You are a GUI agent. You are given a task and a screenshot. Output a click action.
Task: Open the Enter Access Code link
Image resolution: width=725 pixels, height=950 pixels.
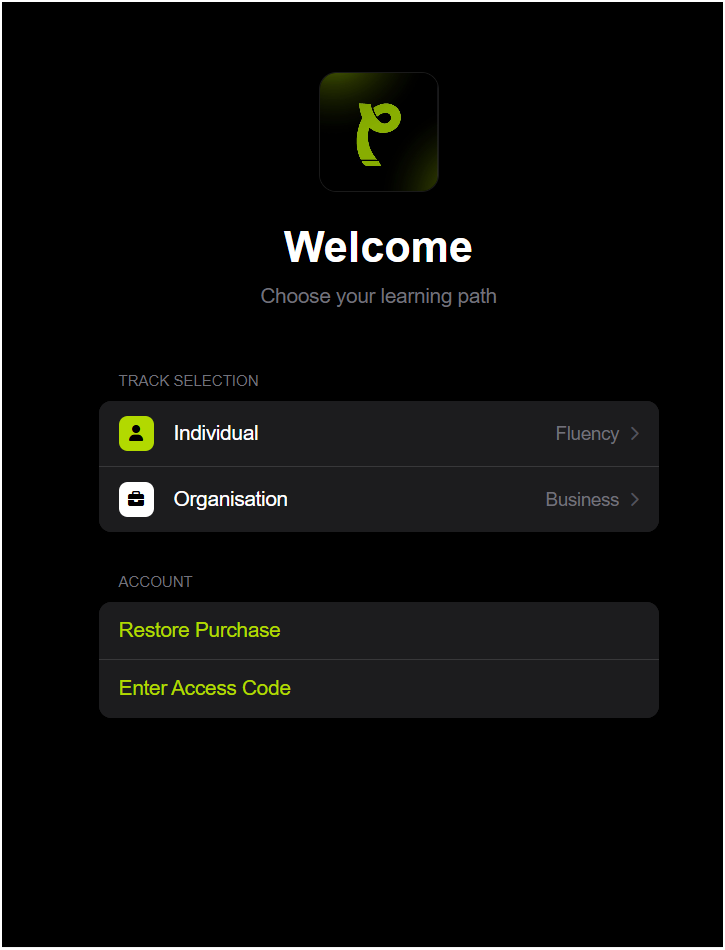205,688
